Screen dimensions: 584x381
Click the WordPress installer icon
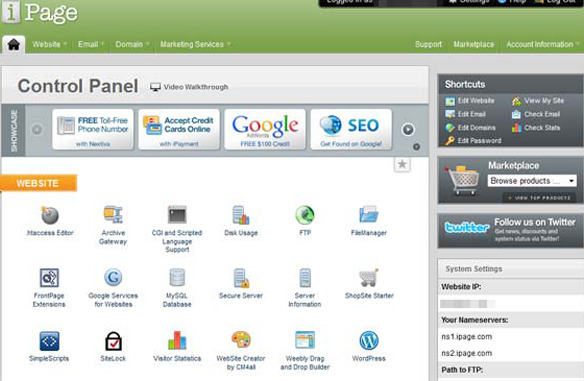369,340
